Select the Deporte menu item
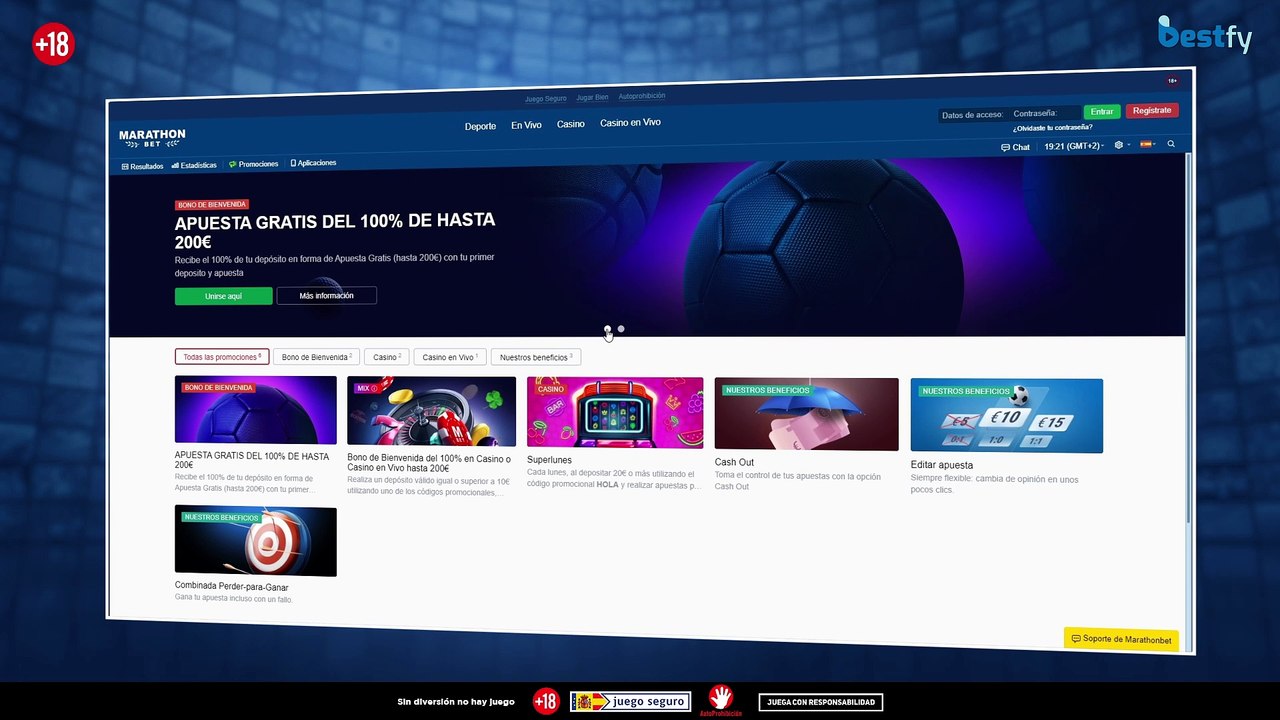This screenshot has width=1280, height=720. (480, 126)
